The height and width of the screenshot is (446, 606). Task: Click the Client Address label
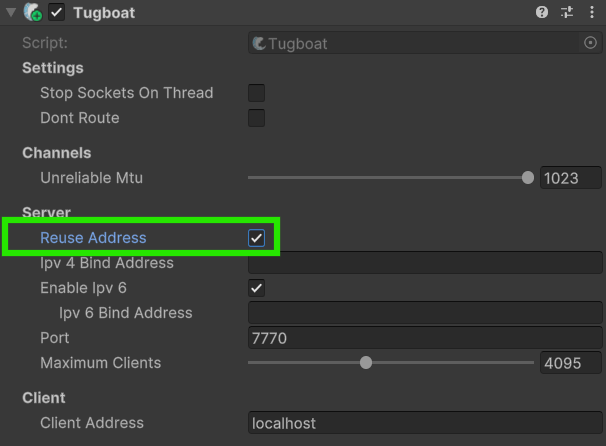click(x=92, y=423)
